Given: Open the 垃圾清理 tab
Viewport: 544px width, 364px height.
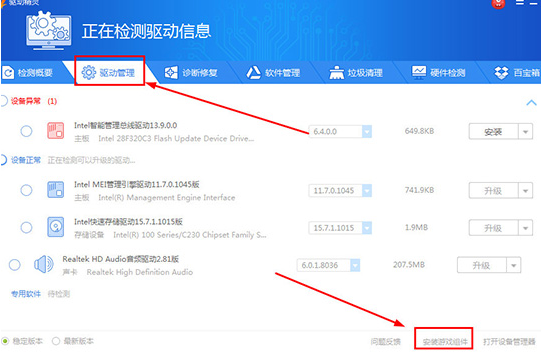Looking at the screenshot, I should point(356,73).
